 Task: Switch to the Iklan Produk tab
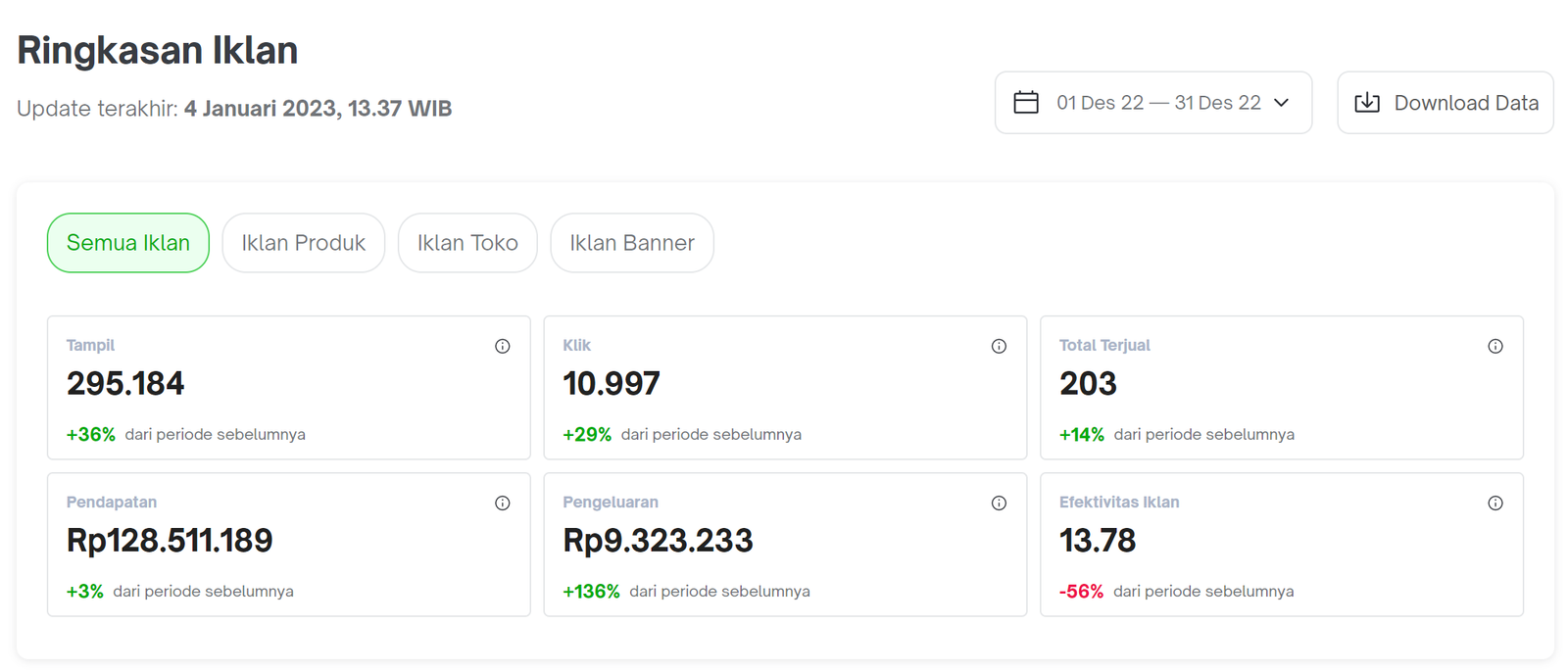tap(304, 243)
